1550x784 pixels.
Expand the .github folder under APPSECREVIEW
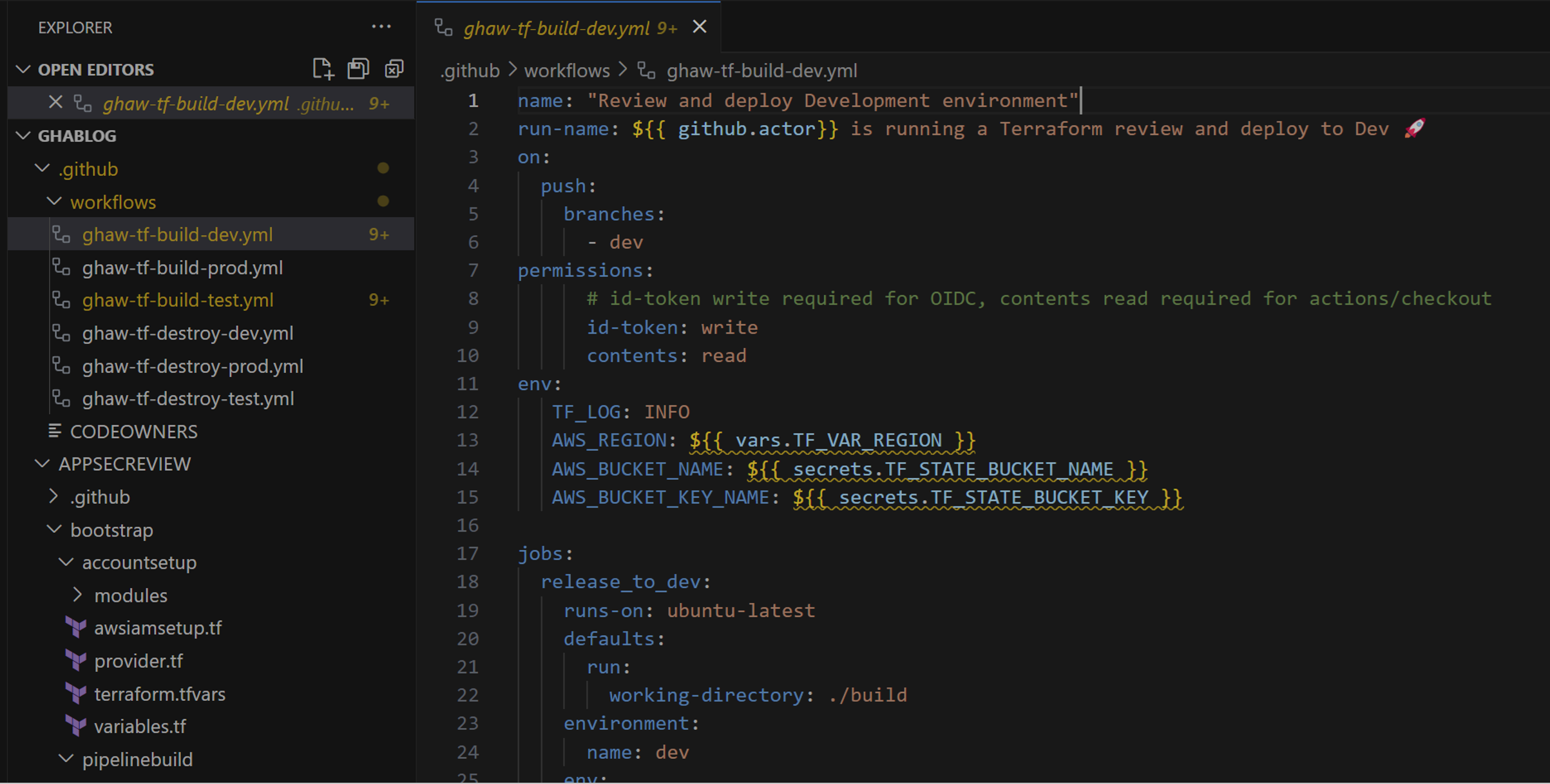pyautogui.click(x=53, y=496)
